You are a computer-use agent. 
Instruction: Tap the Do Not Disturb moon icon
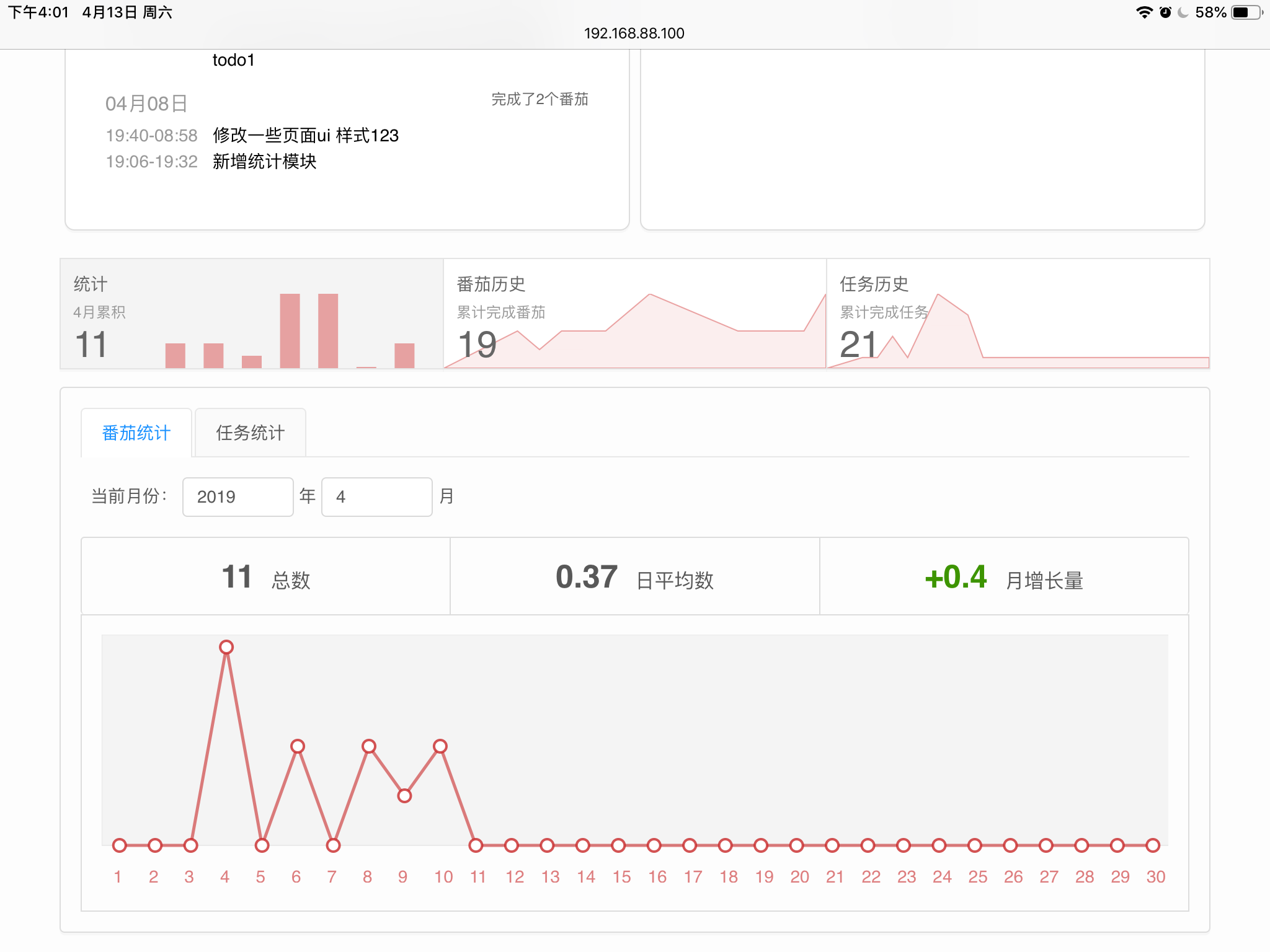click(x=1183, y=12)
